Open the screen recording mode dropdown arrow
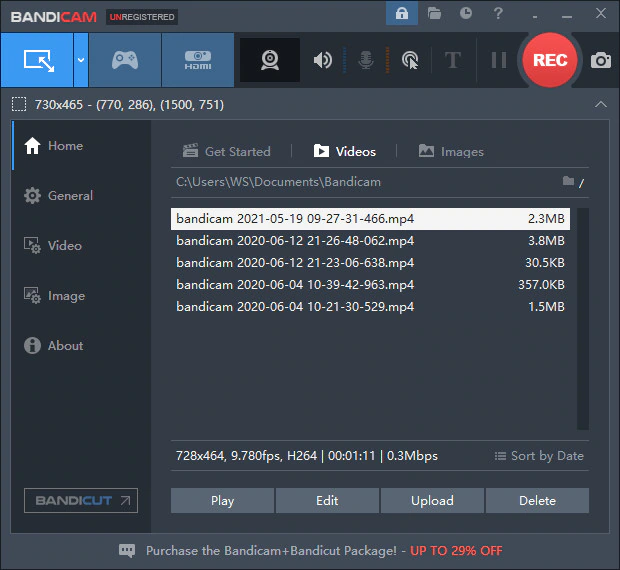 tap(81, 60)
